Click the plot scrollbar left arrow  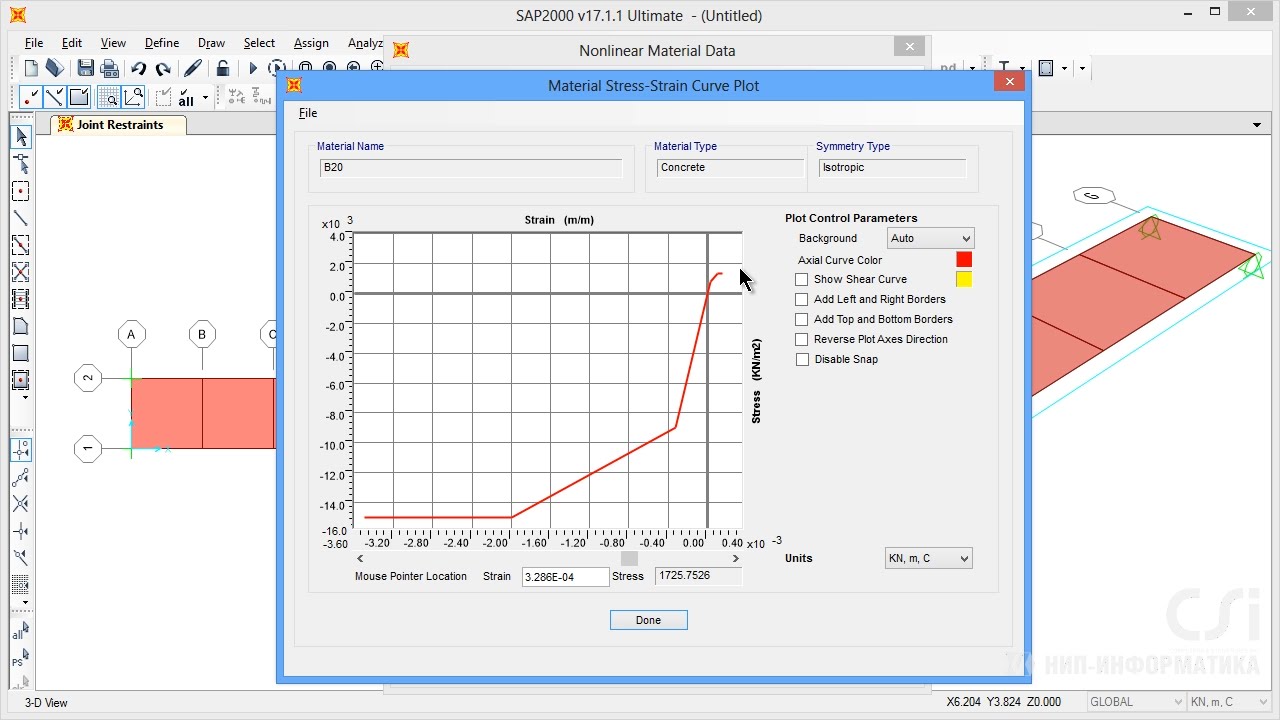coord(361,559)
